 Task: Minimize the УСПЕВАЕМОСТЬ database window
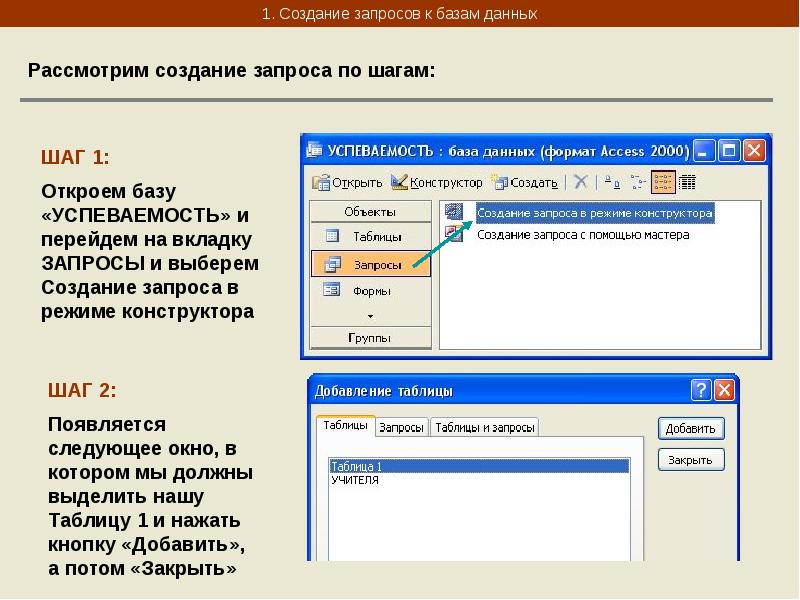click(704, 151)
